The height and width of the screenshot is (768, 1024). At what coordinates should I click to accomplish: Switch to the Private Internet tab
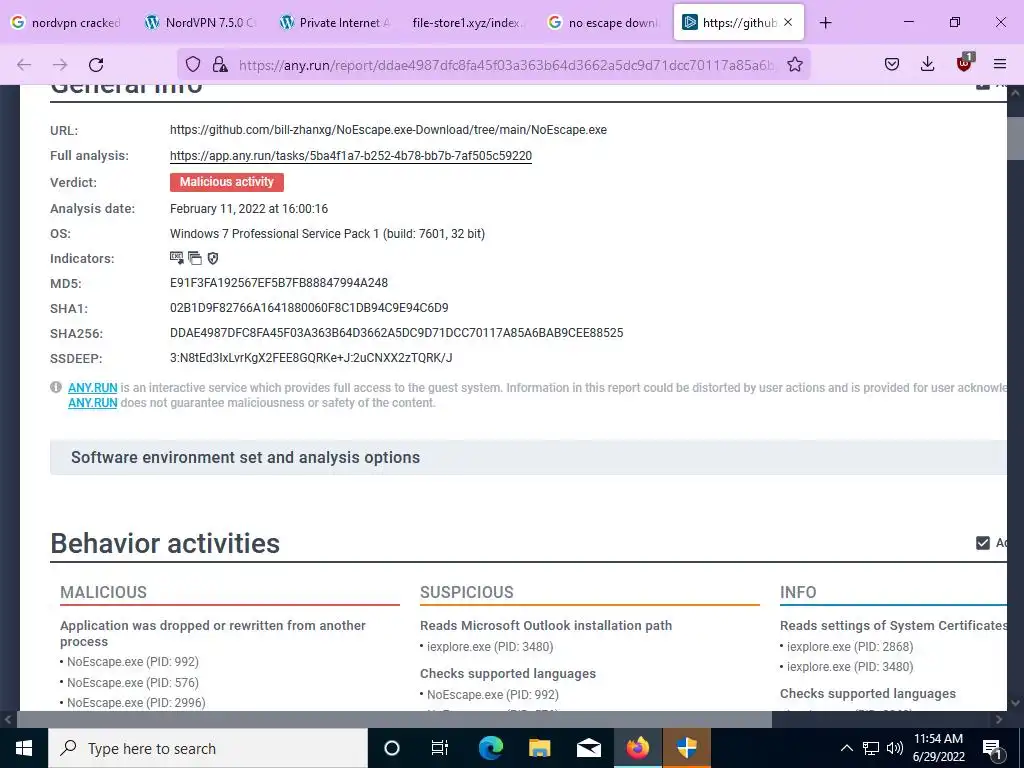pos(334,23)
